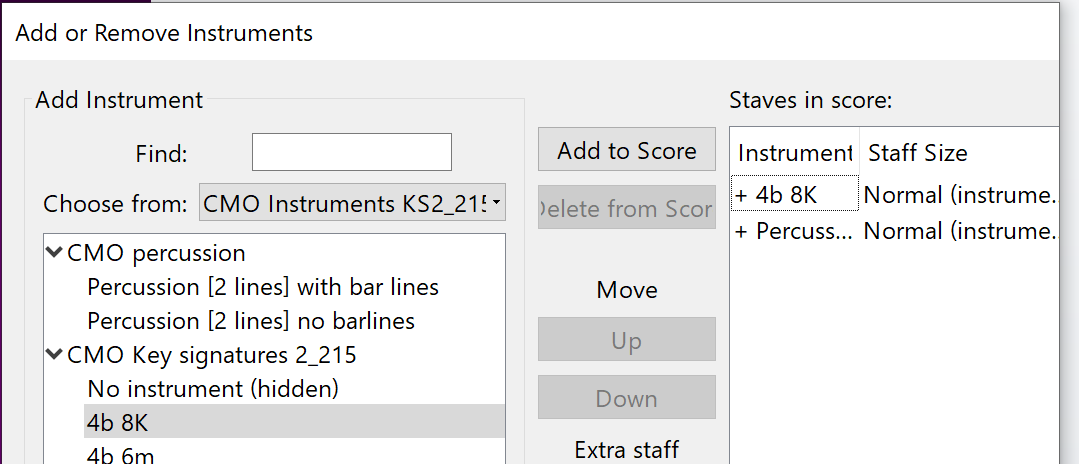Expand the plus sign beside Percussion staff
Viewport: 1079px width, 464px height.
coord(742,231)
